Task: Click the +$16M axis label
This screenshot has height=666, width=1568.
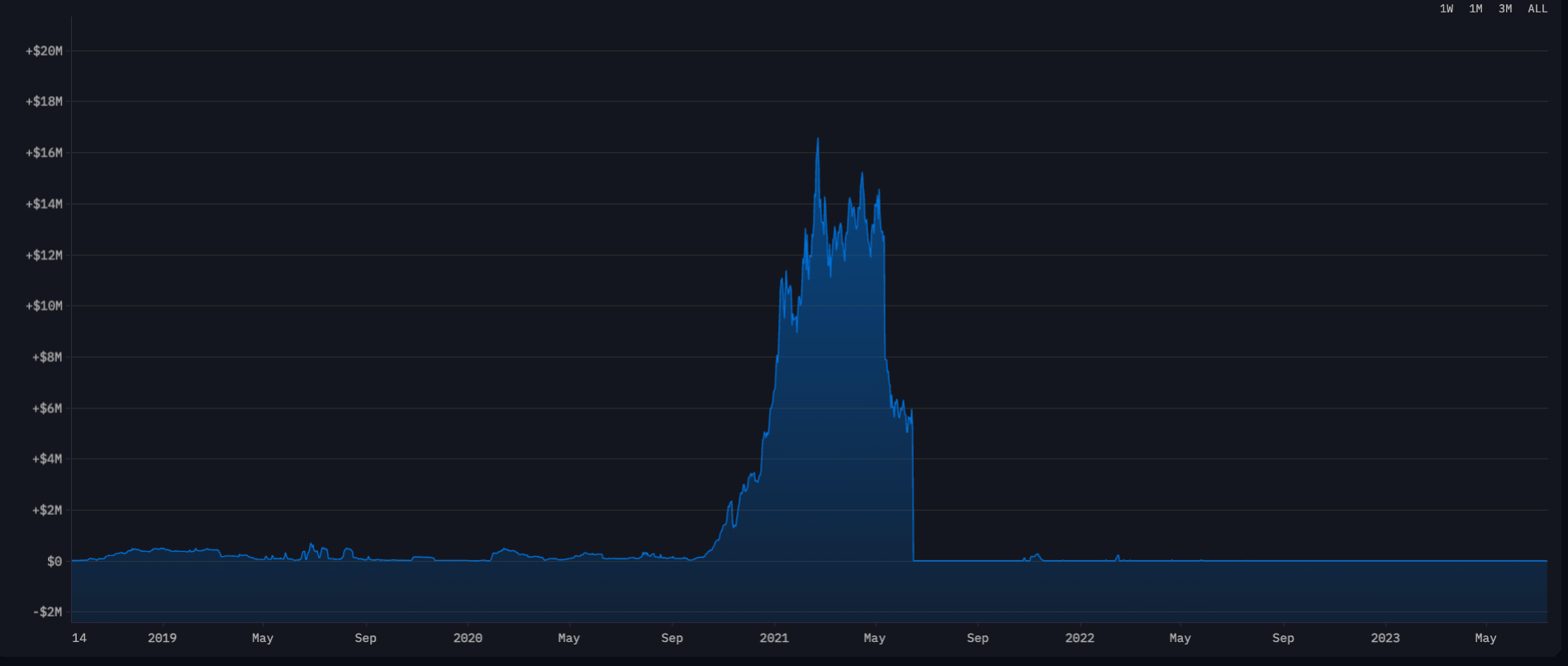Action: (44, 153)
